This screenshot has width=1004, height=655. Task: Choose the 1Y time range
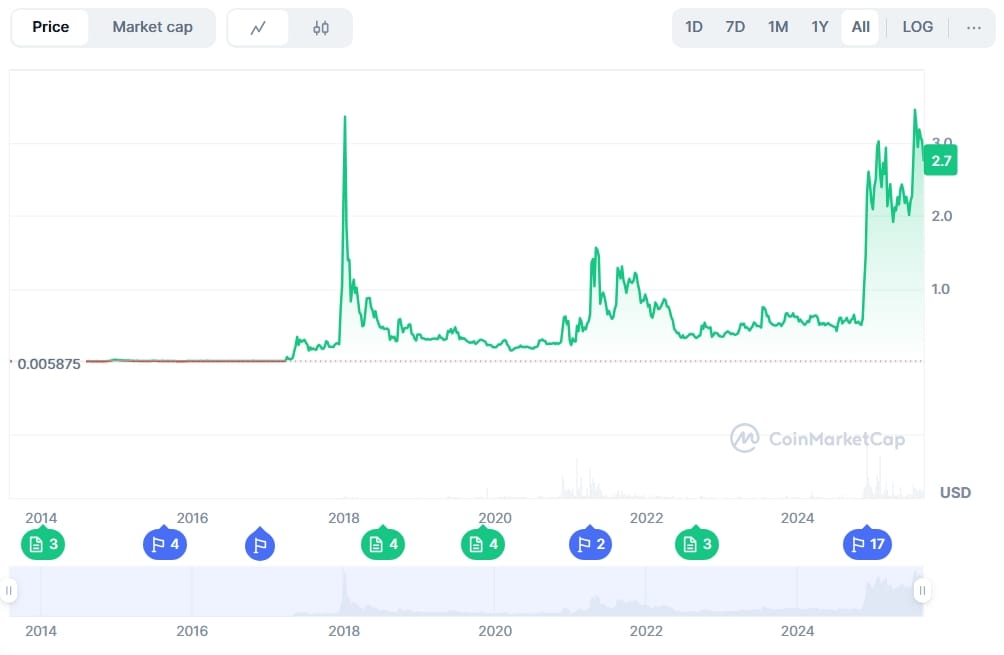[x=820, y=27]
